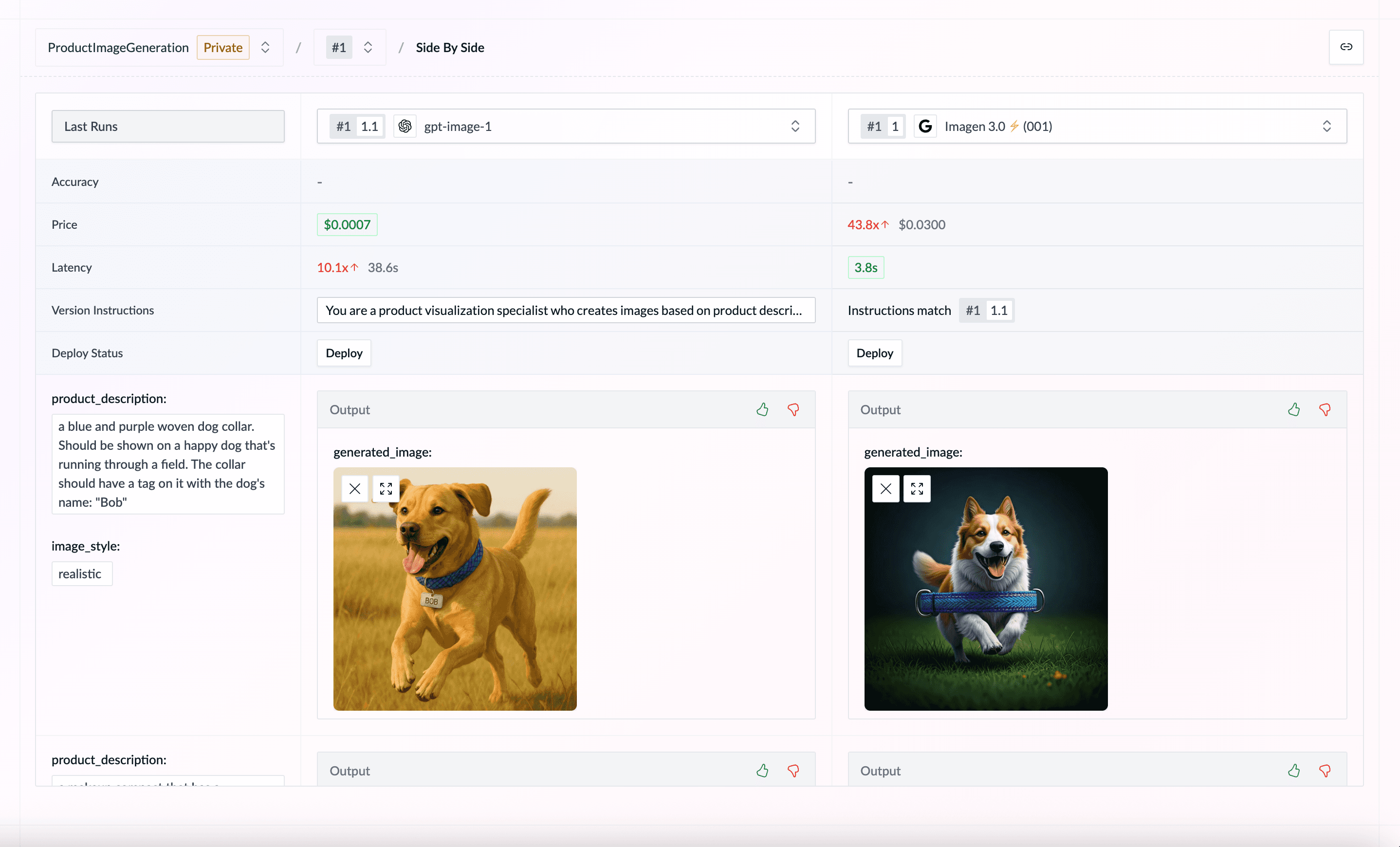This screenshot has width=1400, height=847.
Task: Remove the Imagen generated image with X
Action: pos(885,489)
